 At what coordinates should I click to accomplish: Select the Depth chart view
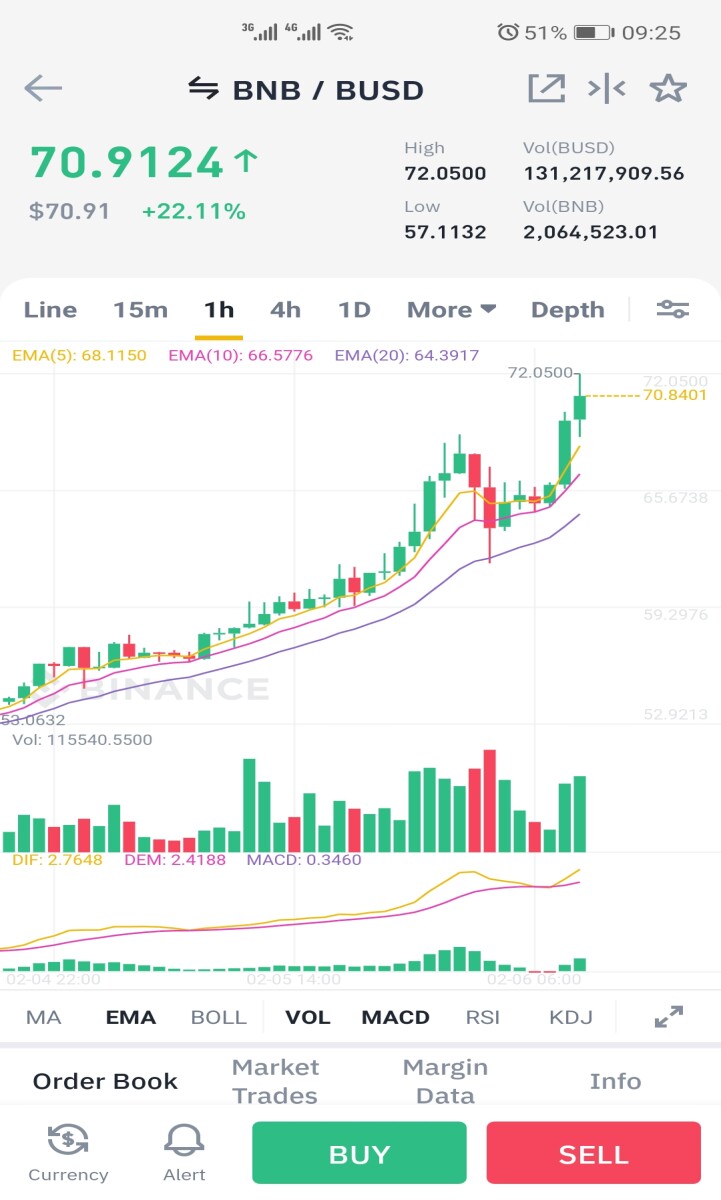tap(567, 310)
